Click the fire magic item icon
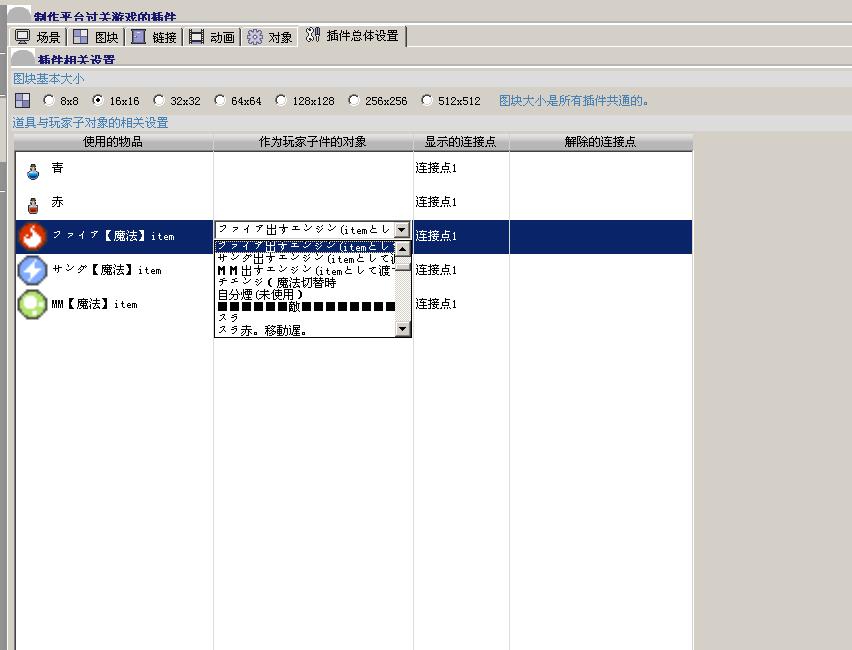Screen dimensions: 852x650 [33, 236]
